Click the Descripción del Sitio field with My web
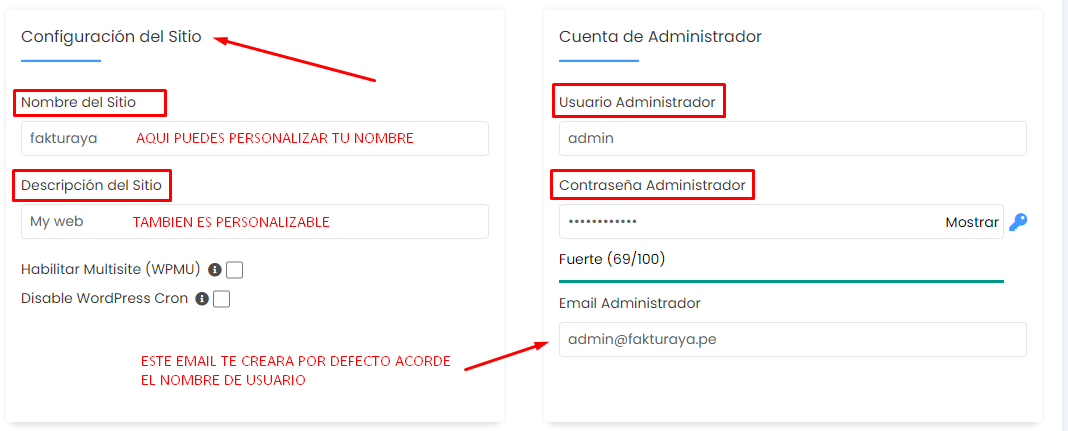 coord(255,221)
